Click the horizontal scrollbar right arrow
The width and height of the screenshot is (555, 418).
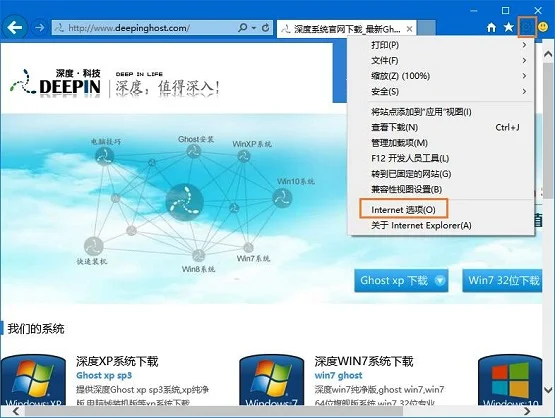[527, 412]
